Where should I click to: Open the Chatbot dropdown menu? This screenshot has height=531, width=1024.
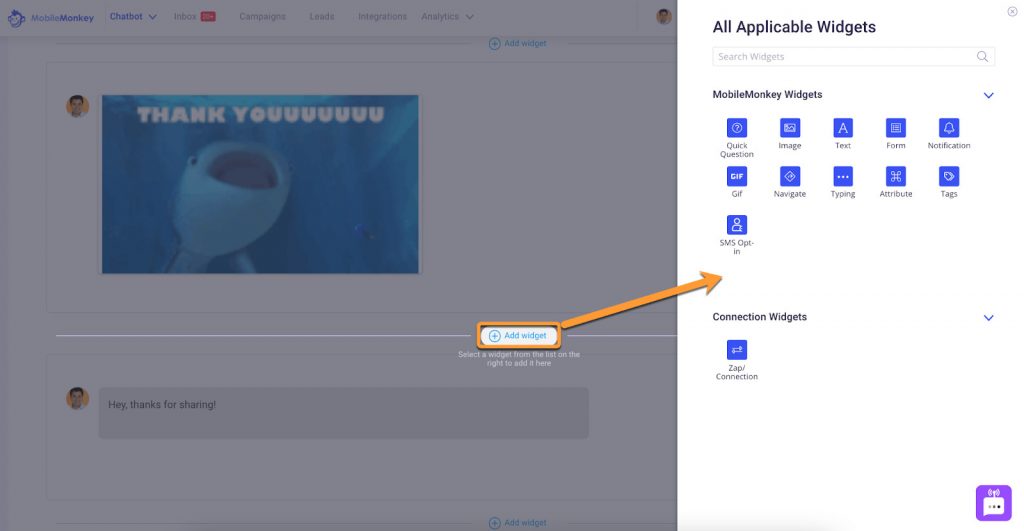tap(133, 16)
